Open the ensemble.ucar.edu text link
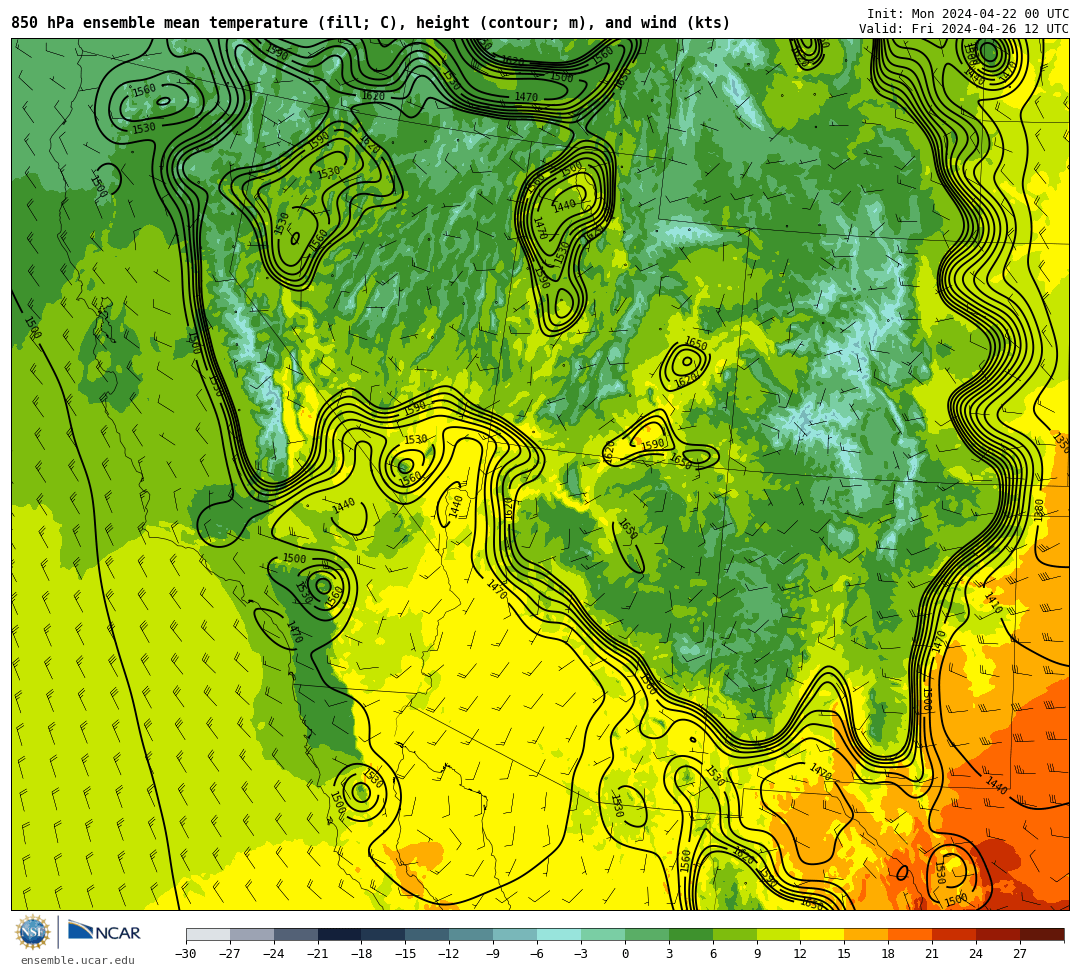 pos(77,960)
